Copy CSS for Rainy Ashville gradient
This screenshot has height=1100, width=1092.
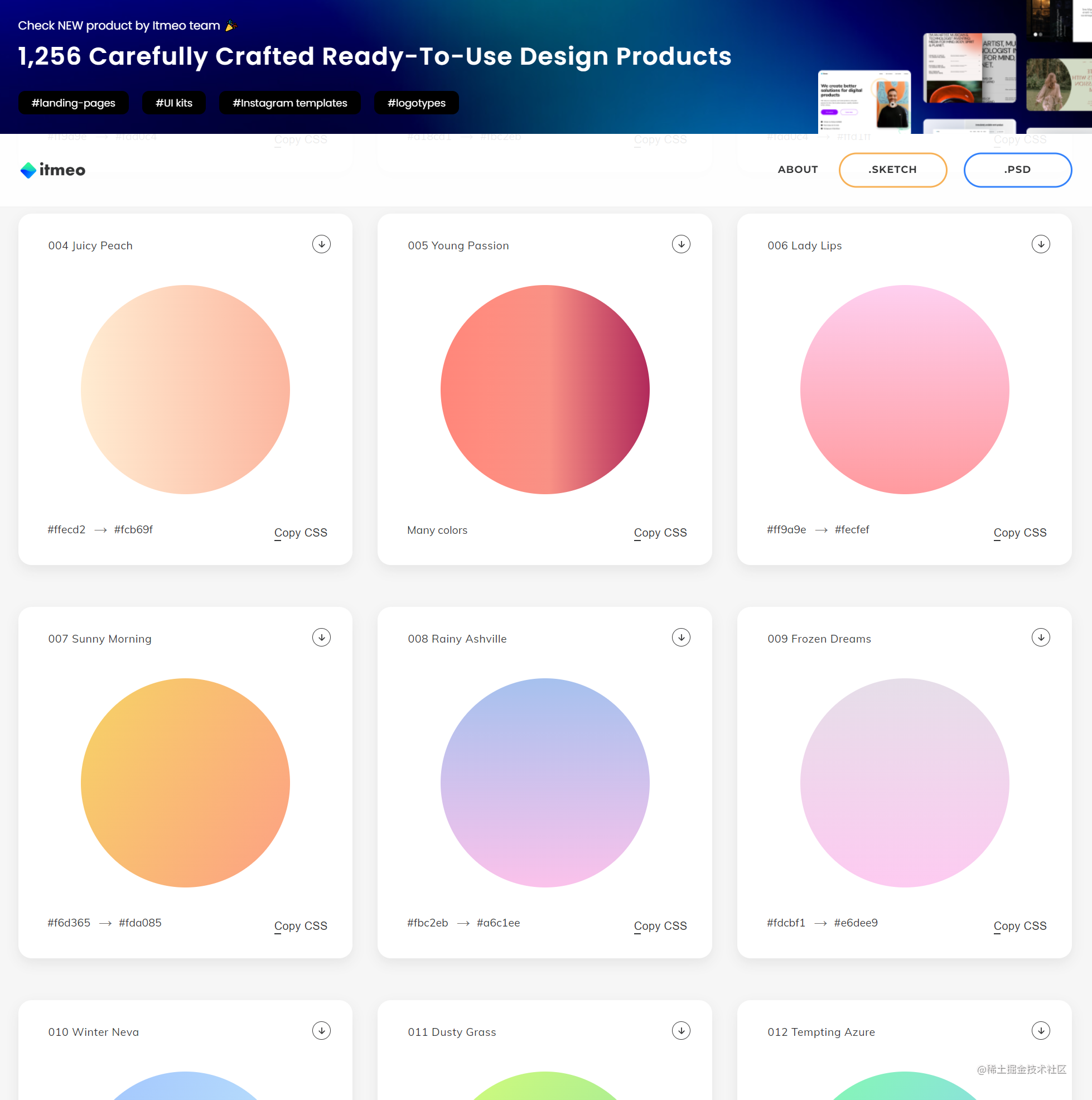pos(660,927)
